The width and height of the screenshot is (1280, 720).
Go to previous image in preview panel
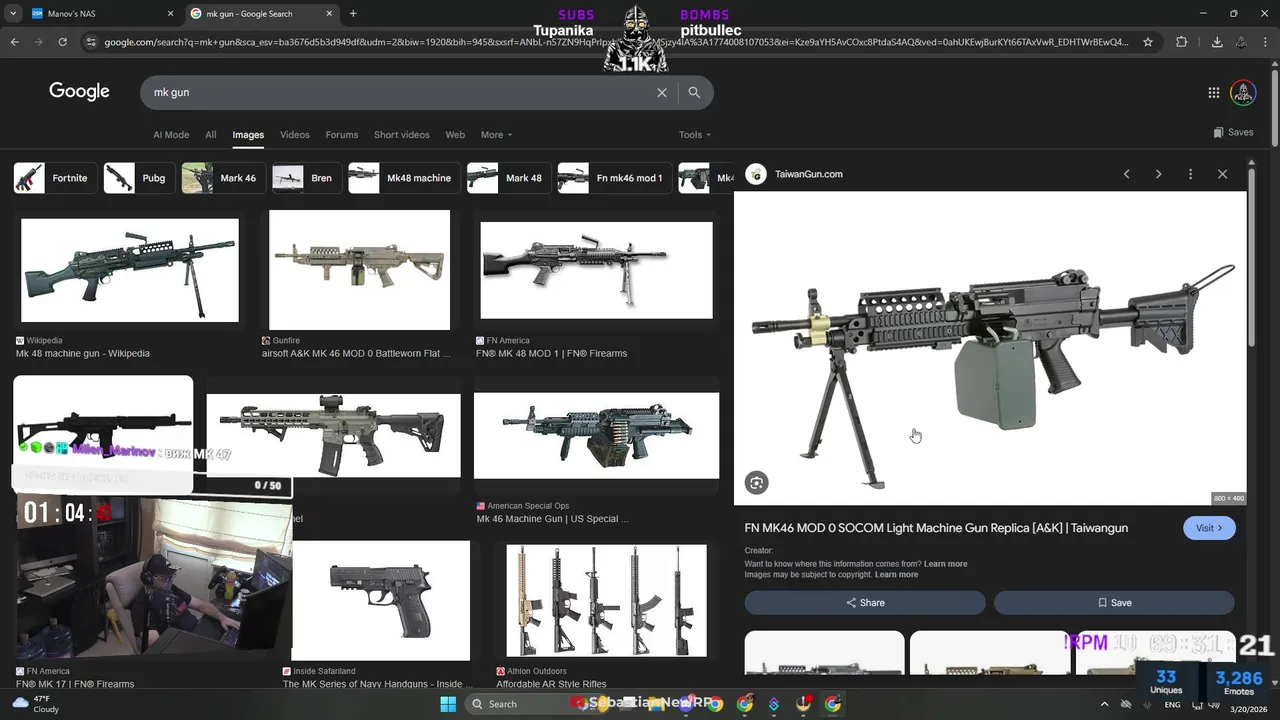pyautogui.click(x=1126, y=174)
